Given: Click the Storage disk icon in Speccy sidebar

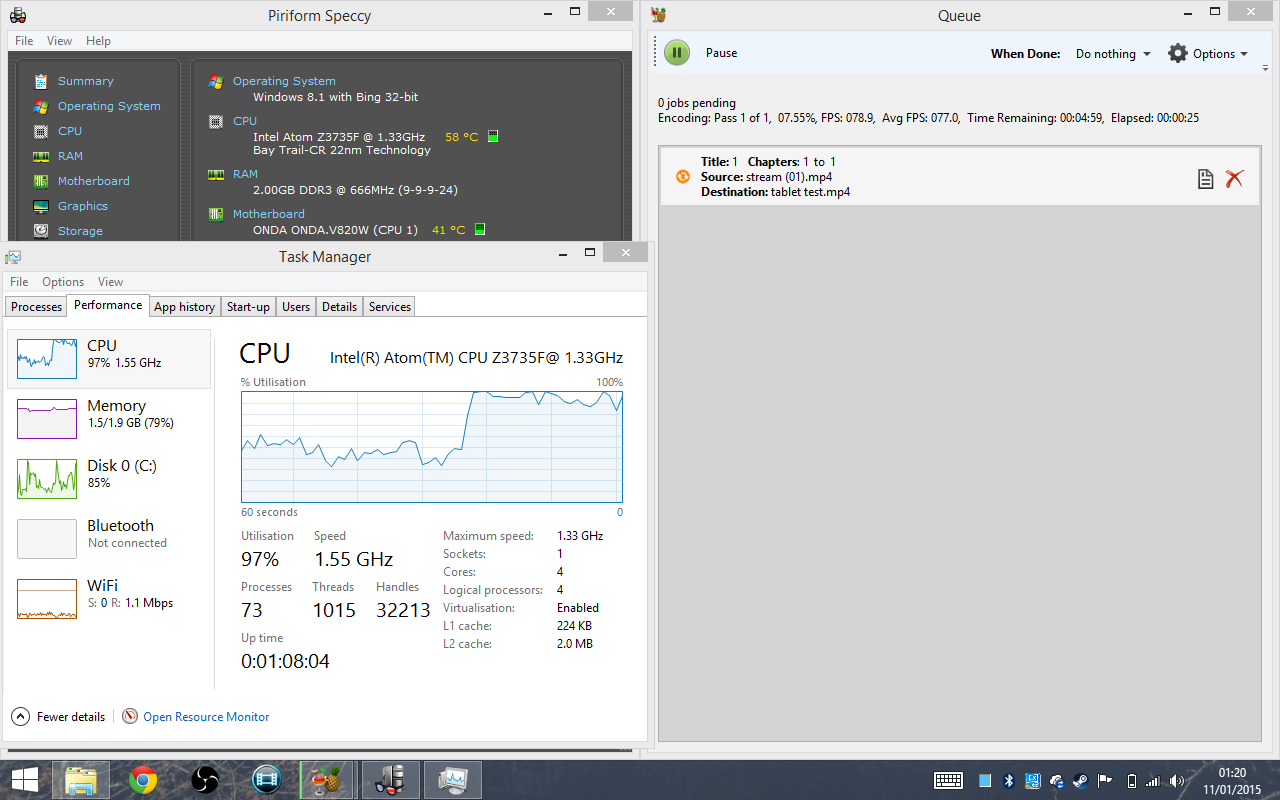Looking at the screenshot, I should (41, 231).
